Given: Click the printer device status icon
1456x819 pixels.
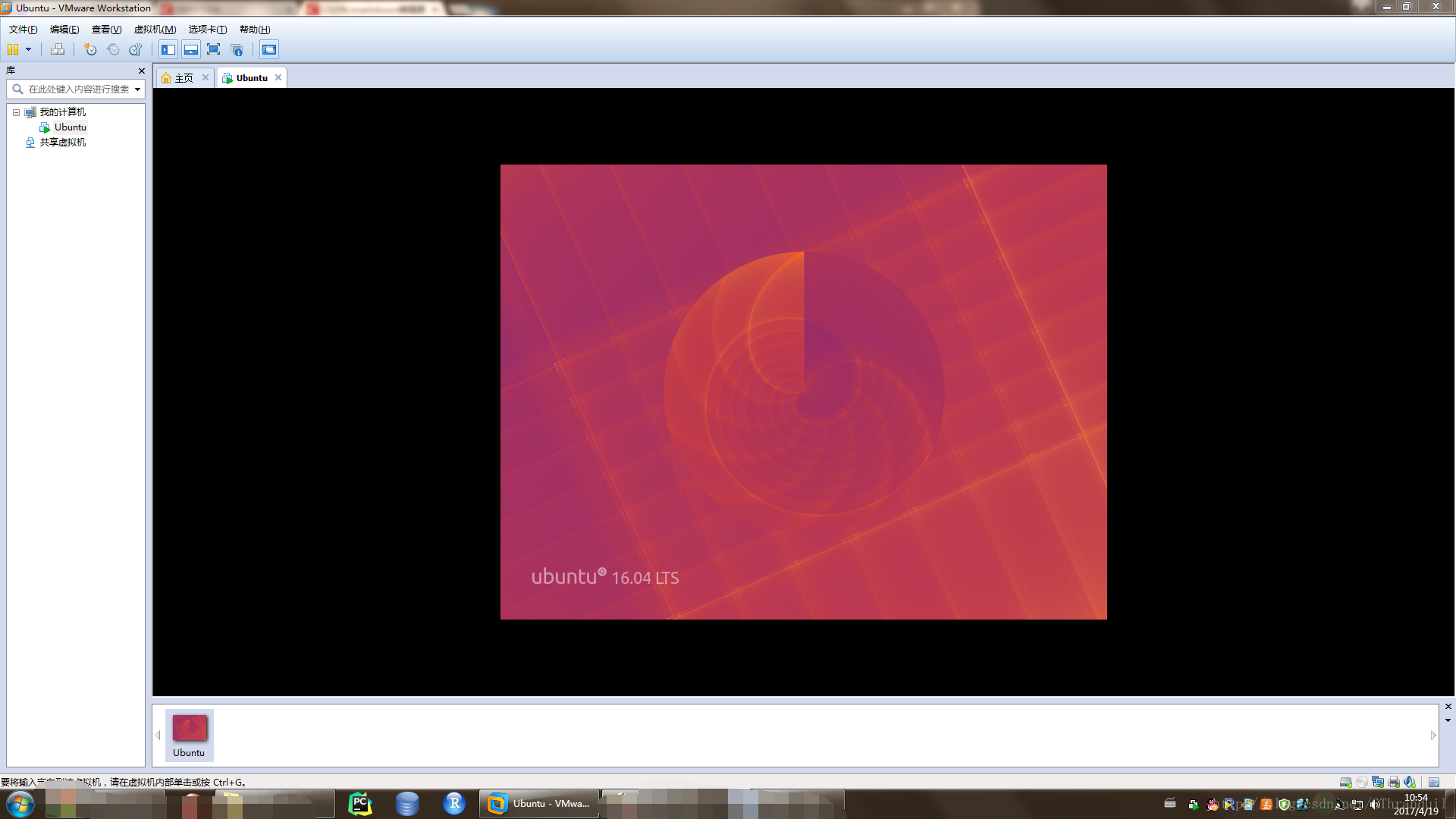Looking at the screenshot, I should [x=1394, y=782].
